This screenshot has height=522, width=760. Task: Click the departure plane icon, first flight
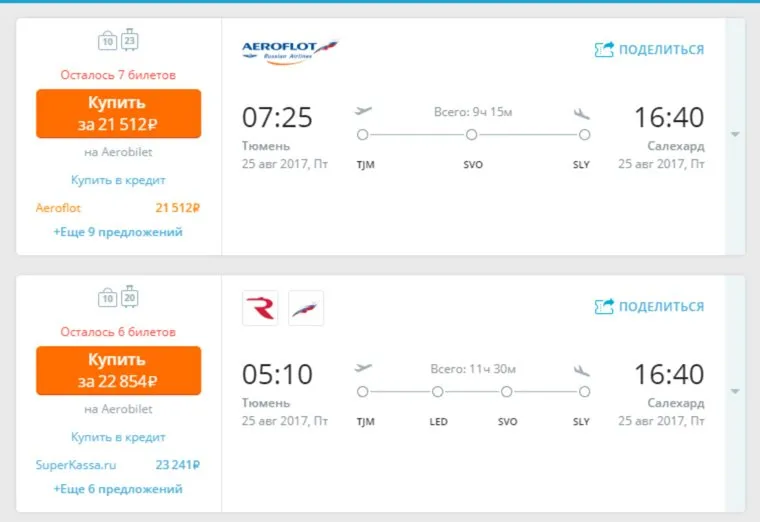[363, 112]
